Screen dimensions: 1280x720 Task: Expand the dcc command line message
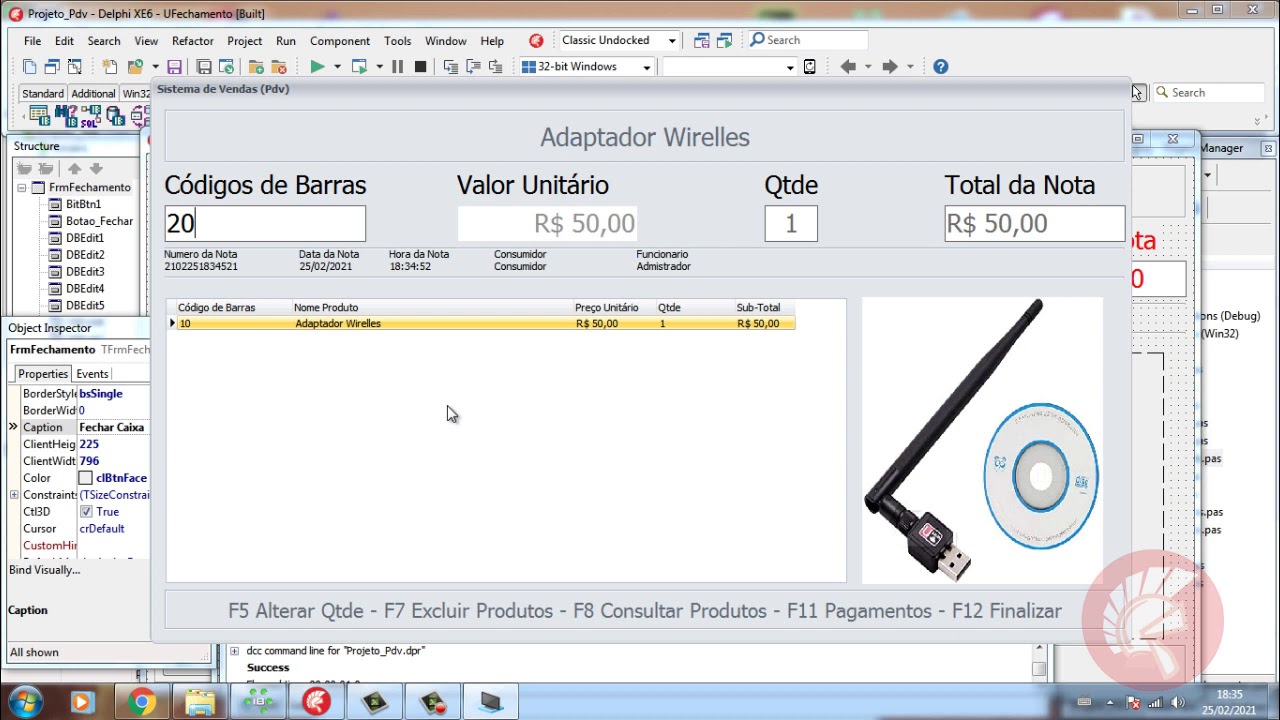coord(235,651)
